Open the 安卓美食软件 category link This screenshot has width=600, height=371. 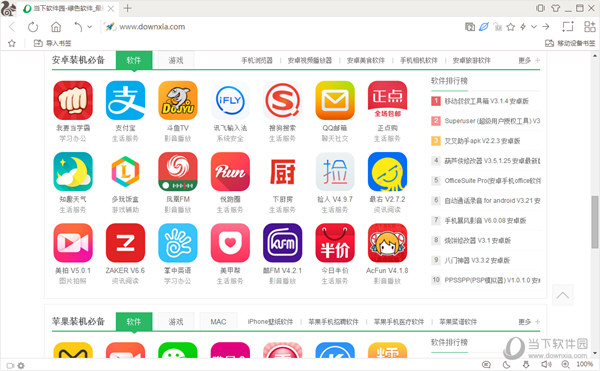365,60
